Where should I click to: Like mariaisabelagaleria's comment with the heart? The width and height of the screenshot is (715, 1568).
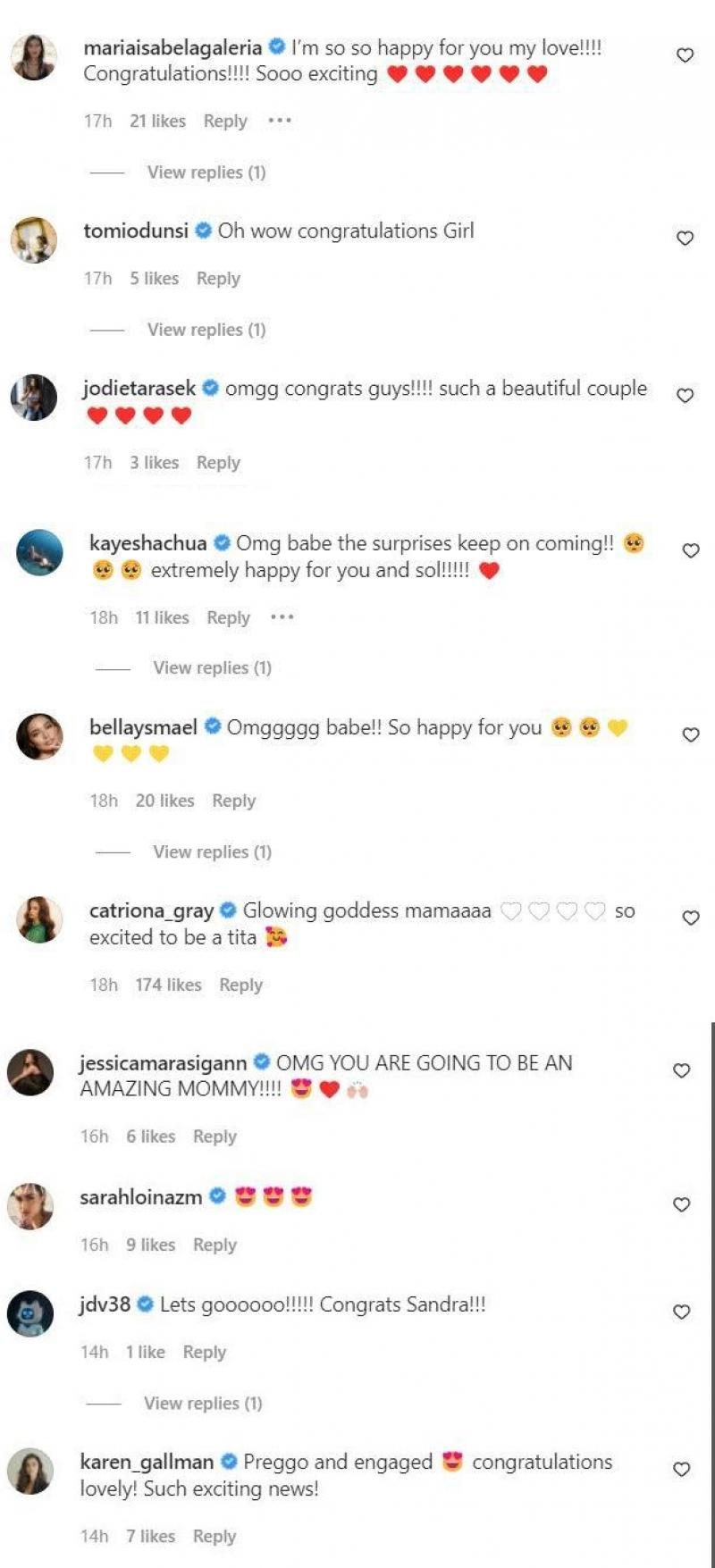coord(685,55)
